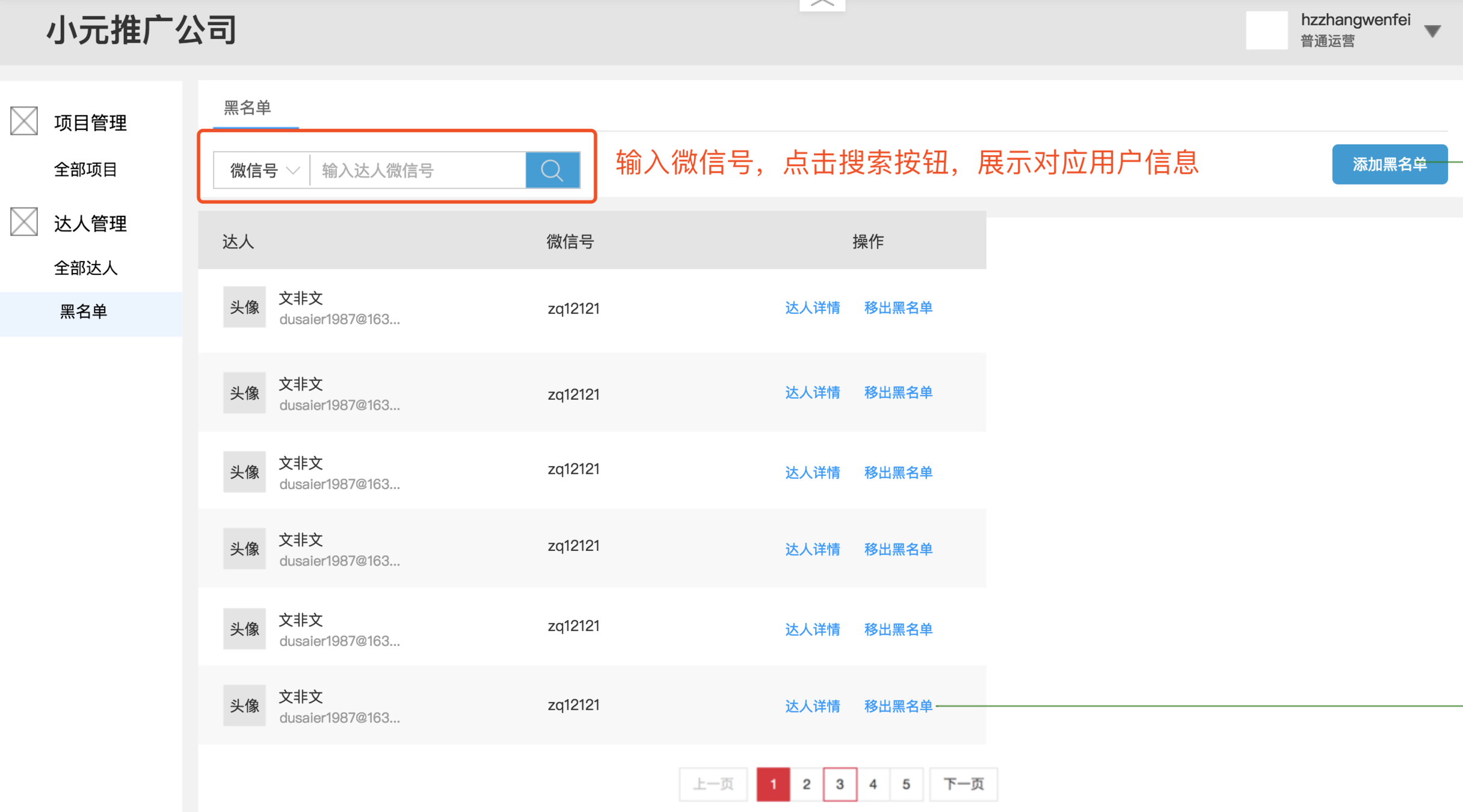This screenshot has width=1463, height=812.
Task: Click 达人详情 in the first row
Action: [x=812, y=308]
